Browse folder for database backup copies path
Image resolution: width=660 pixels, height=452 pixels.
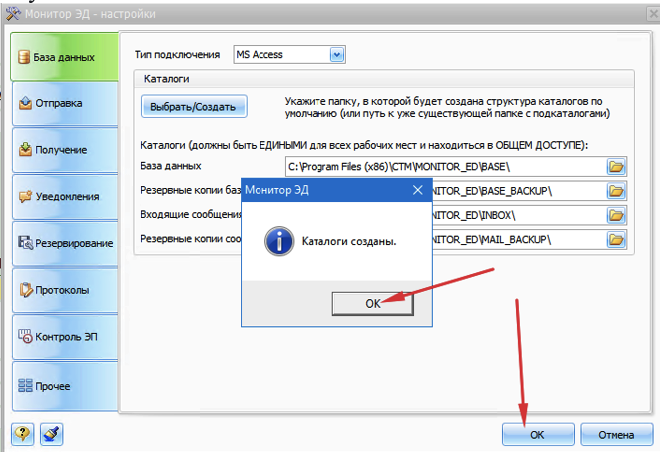point(616,190)
